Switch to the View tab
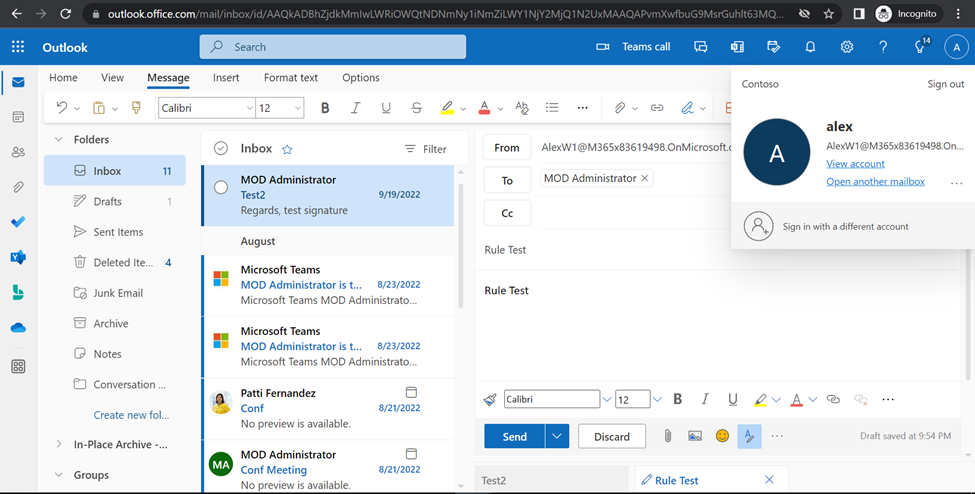The height and width of the screenshot is (494, 975). pos(113,78)
